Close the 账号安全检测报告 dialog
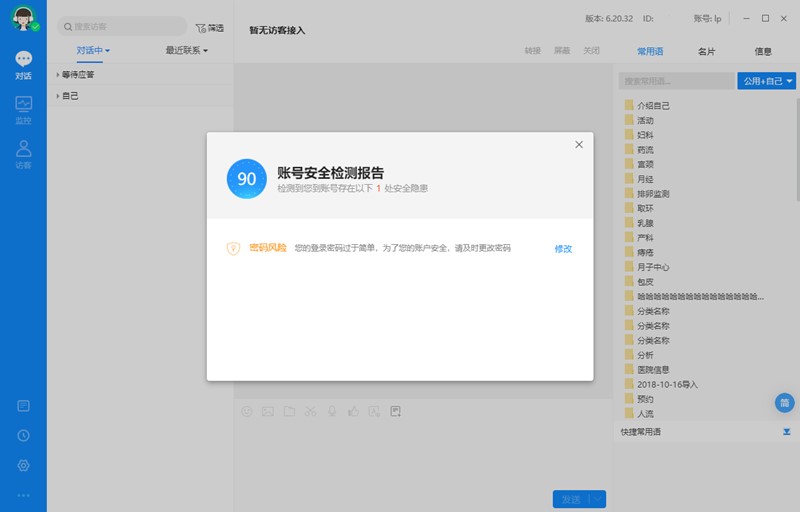The width and height of the screenshot is (800, 512). pyautogui.click(x=578, y=145)
